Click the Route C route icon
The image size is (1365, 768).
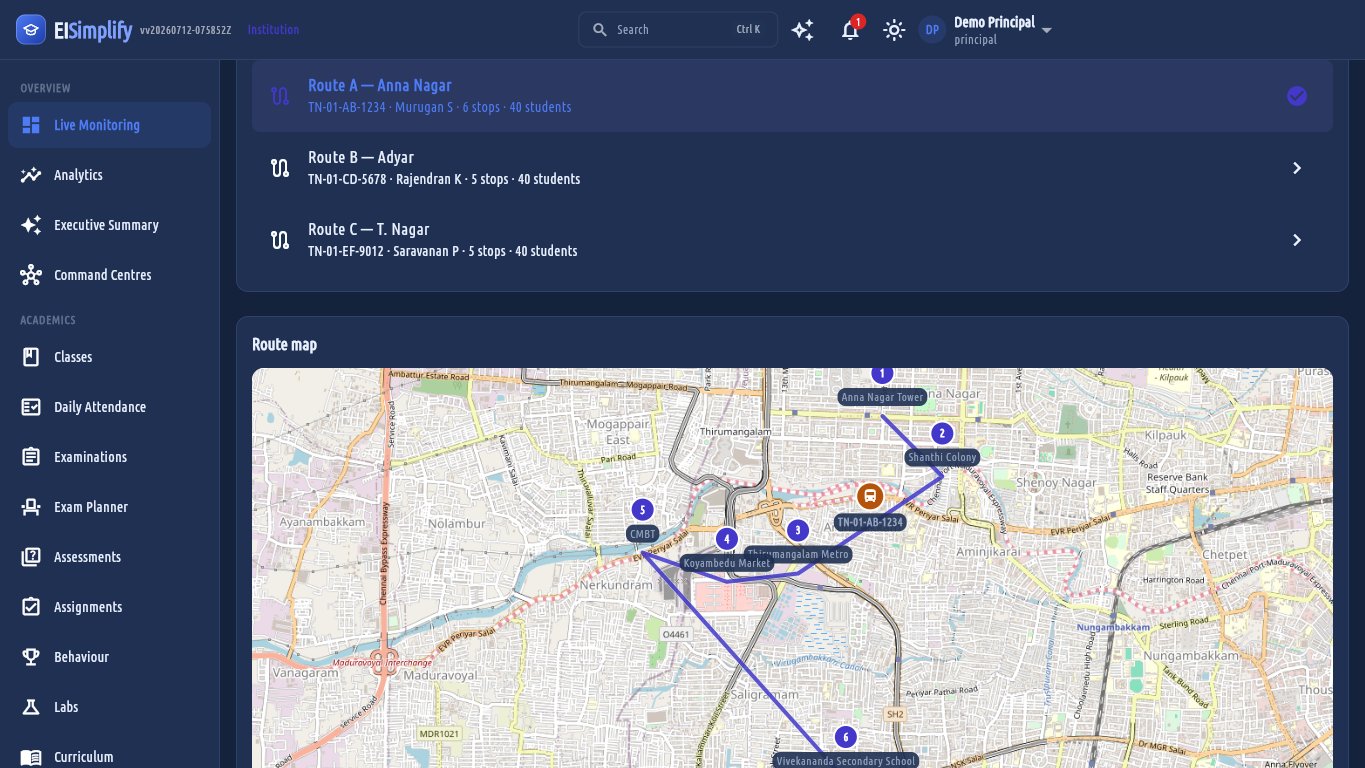(x=280, y=240)
